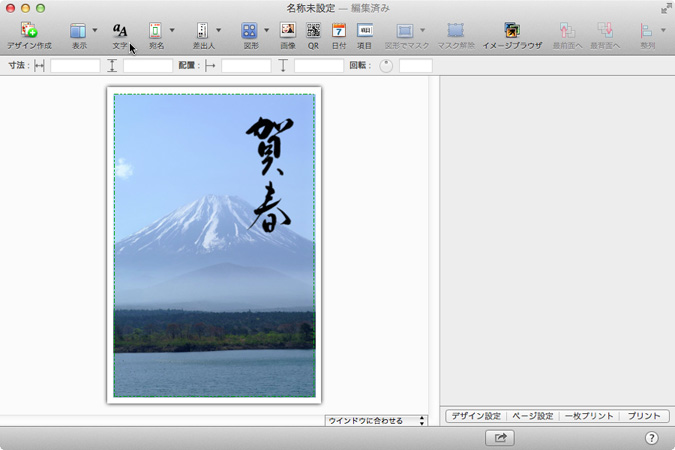Insert date using 日付 icon
The width and height of the screenshot is (675, 450).
point(339,32)
